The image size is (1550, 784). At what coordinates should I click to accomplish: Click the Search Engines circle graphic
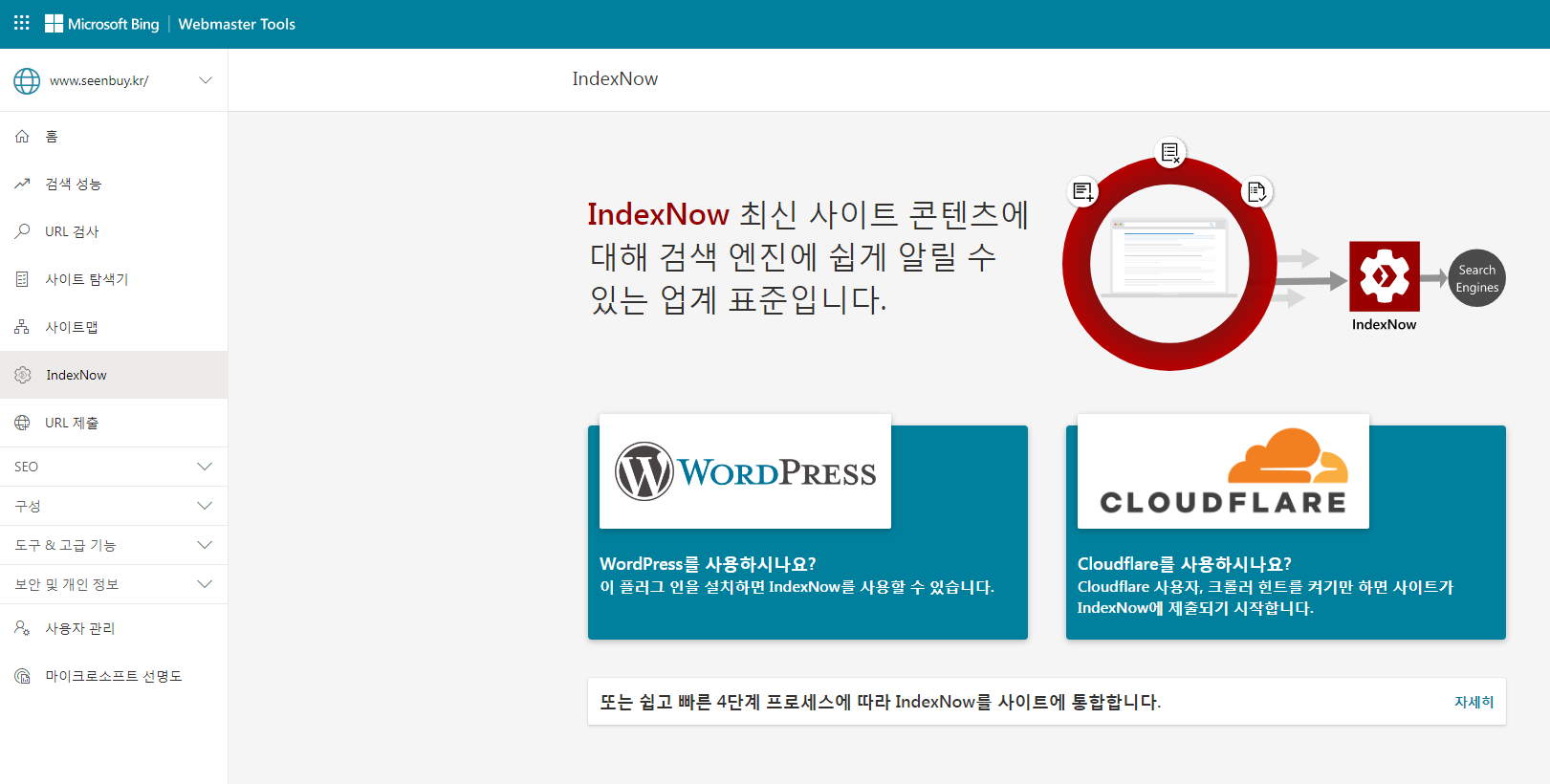coord(1477,278)
